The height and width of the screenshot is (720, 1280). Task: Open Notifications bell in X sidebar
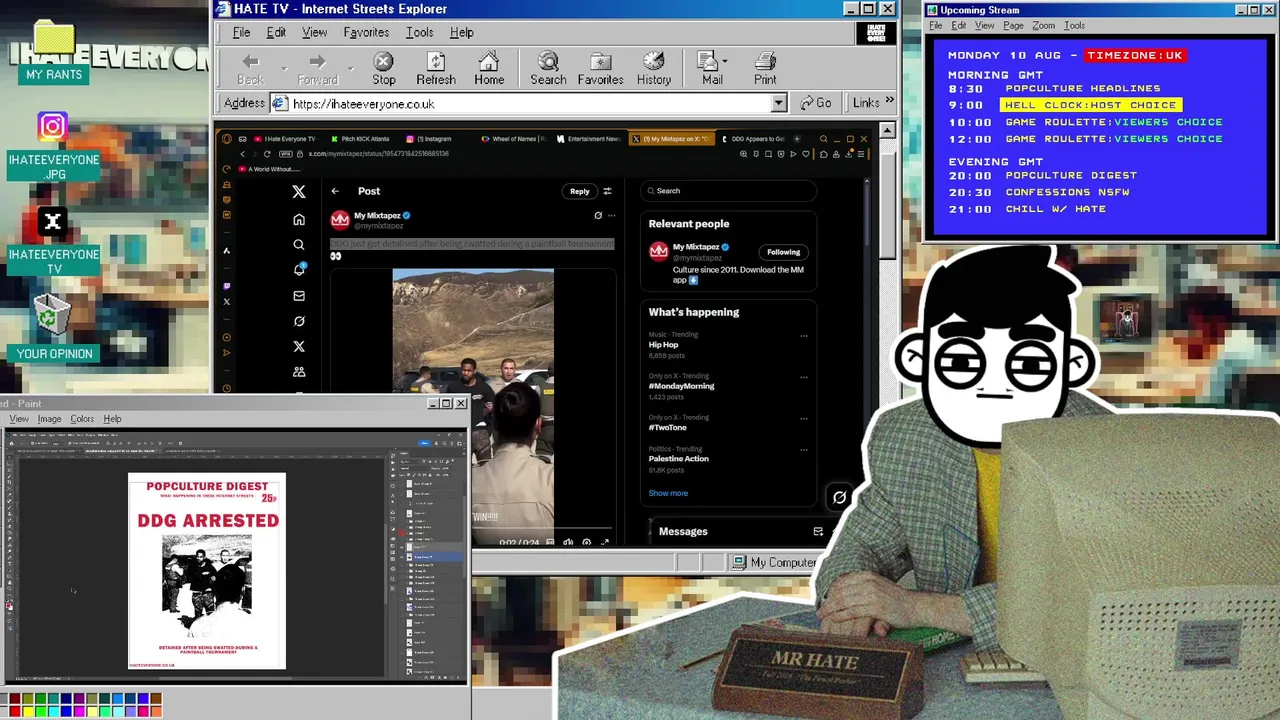click(298, 270)
